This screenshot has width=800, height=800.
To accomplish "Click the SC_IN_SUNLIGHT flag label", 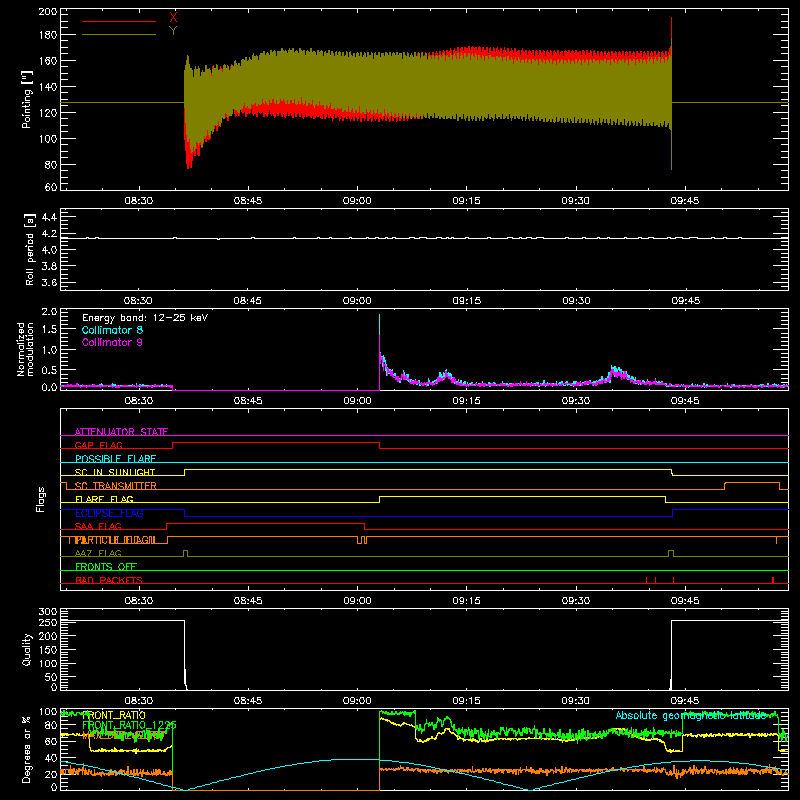I will click(115, 472).
